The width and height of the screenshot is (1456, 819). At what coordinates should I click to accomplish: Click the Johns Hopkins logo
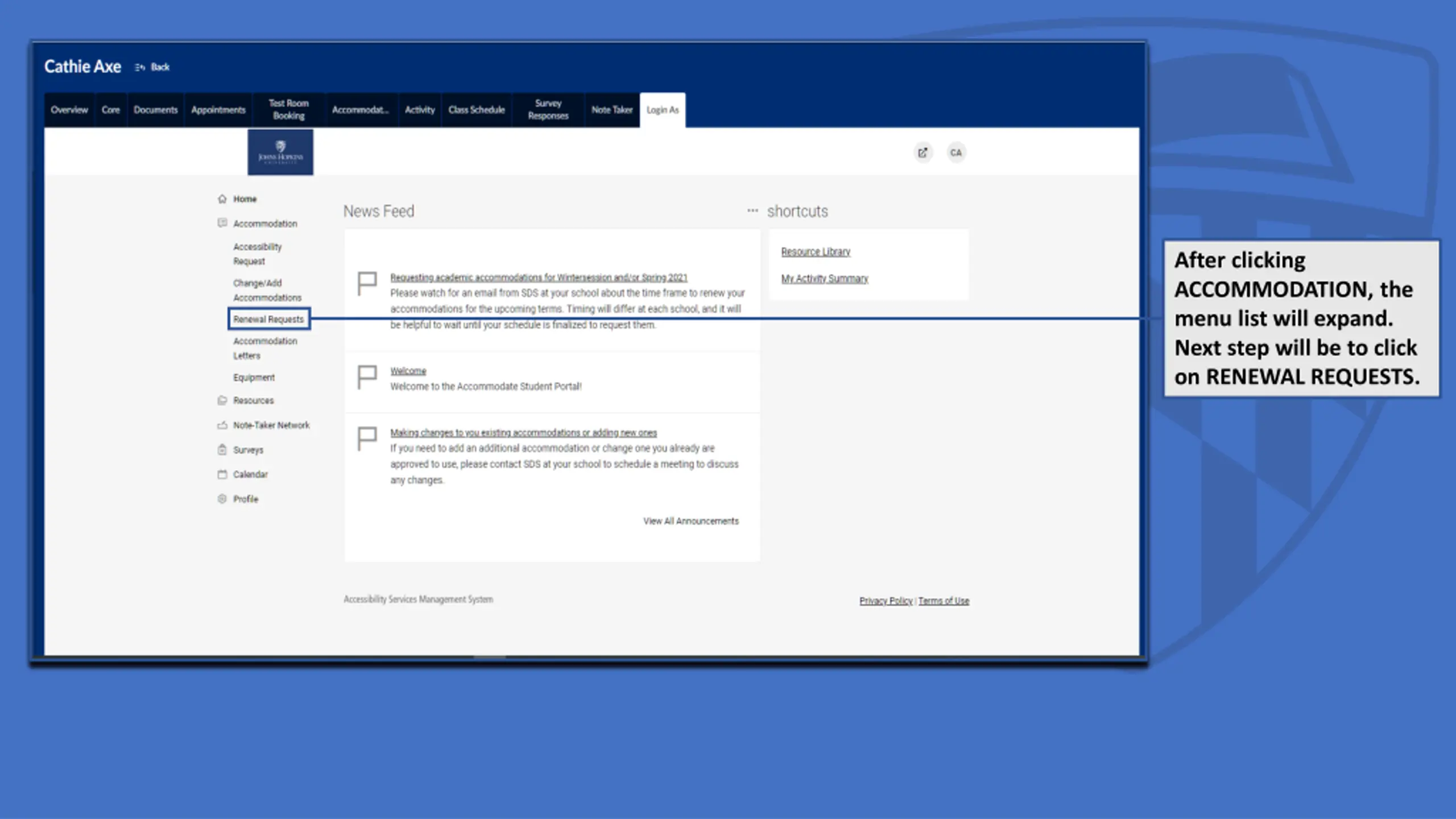coord(280,152)
